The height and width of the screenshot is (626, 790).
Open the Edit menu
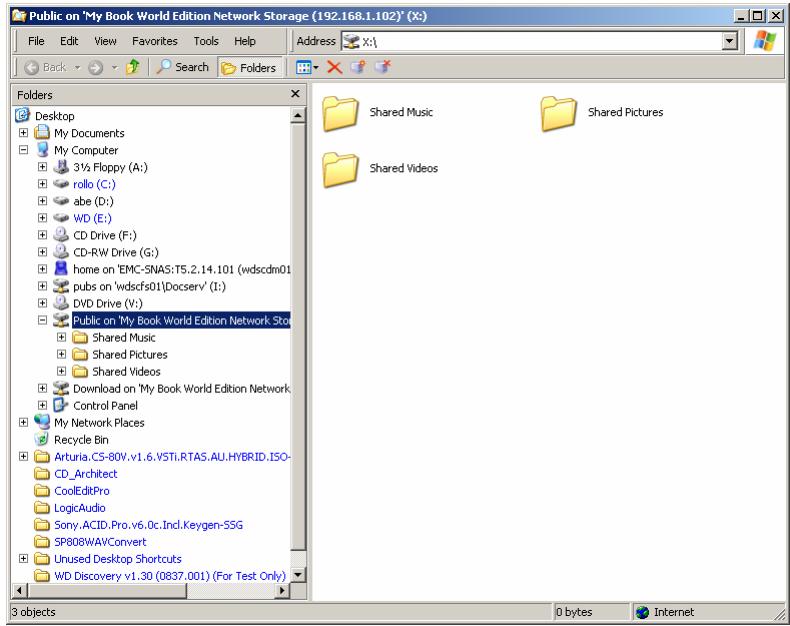coord(69,41)
